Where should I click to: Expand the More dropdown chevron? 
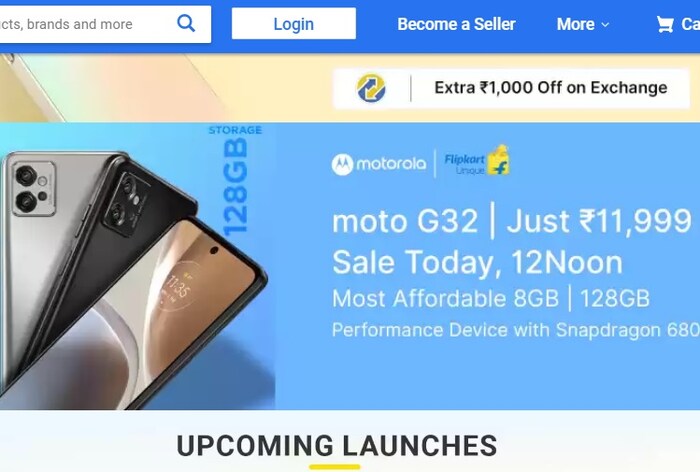pyautogui.click(x=605, y=25)
